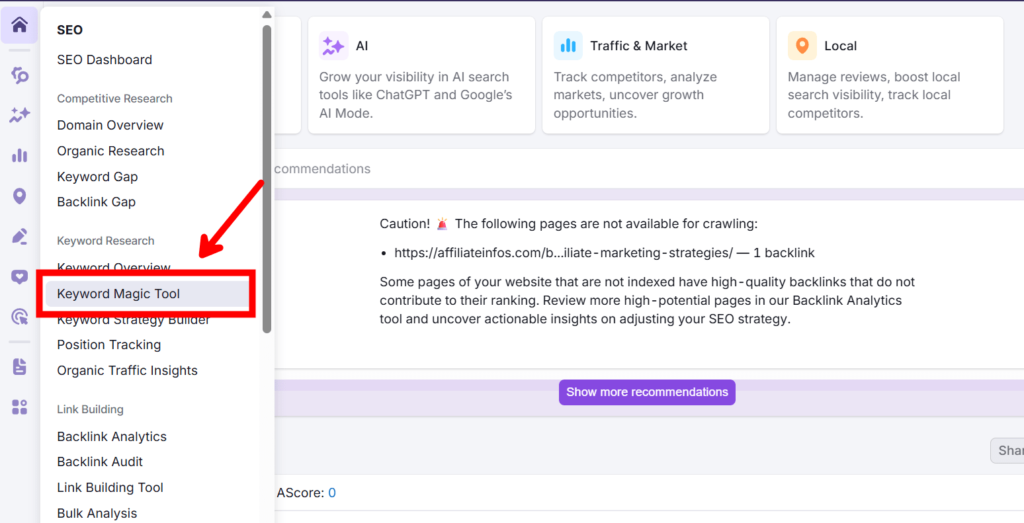Click the AScore value 0 link
1024x523 pixels.
(332, 493)
